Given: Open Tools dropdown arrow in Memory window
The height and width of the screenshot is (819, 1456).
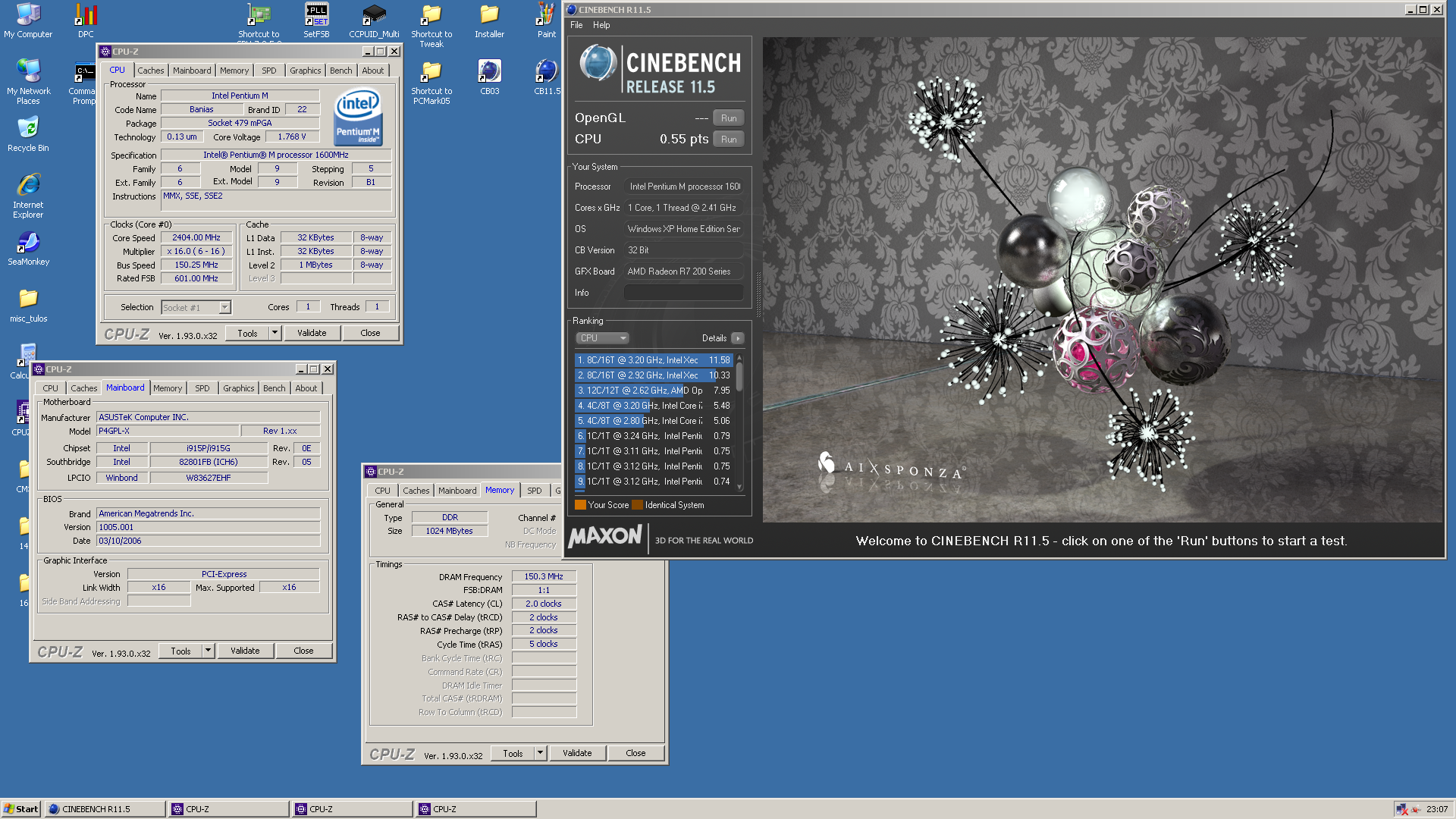Looking at the screenshot, I should [541, 753].
